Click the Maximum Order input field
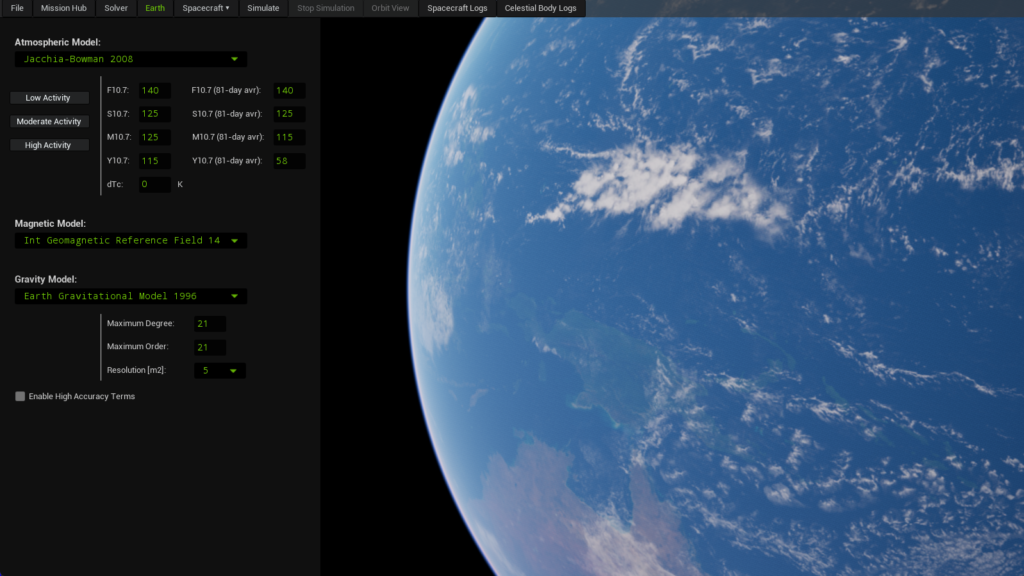Screen dimensions: 1024x576 [210, 347]
